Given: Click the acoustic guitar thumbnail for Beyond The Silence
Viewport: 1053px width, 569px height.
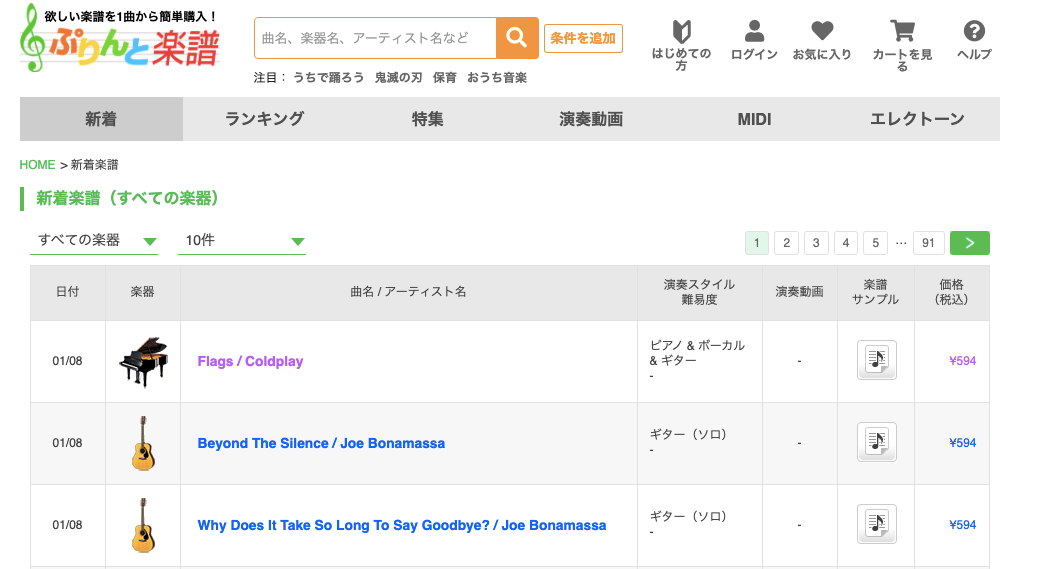Looking at the screenshot, I should 142,443.
